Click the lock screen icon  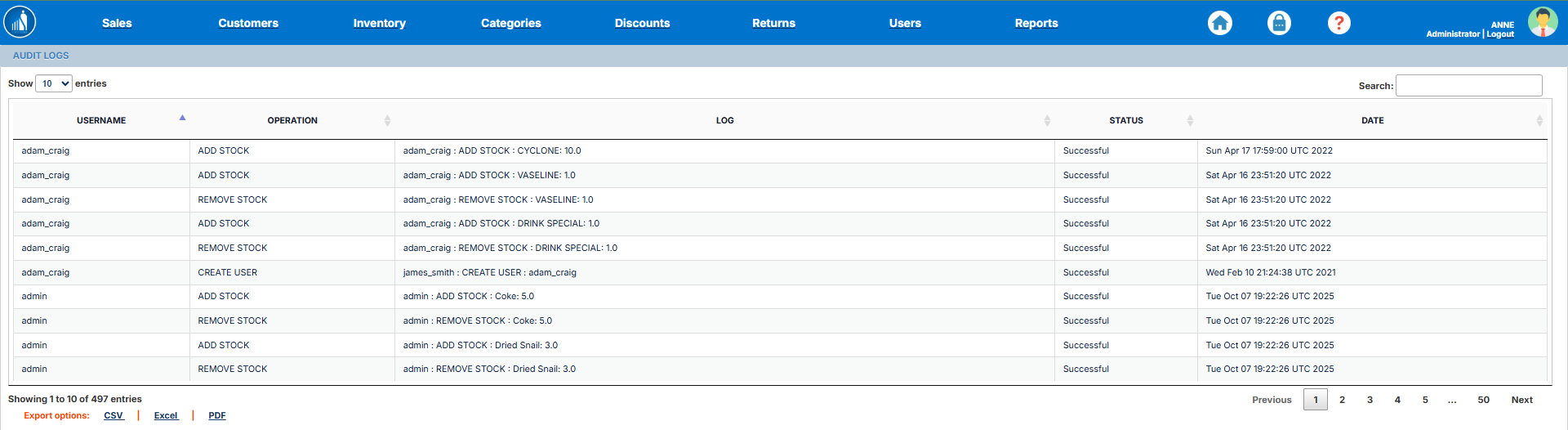tap(1279, 23)
